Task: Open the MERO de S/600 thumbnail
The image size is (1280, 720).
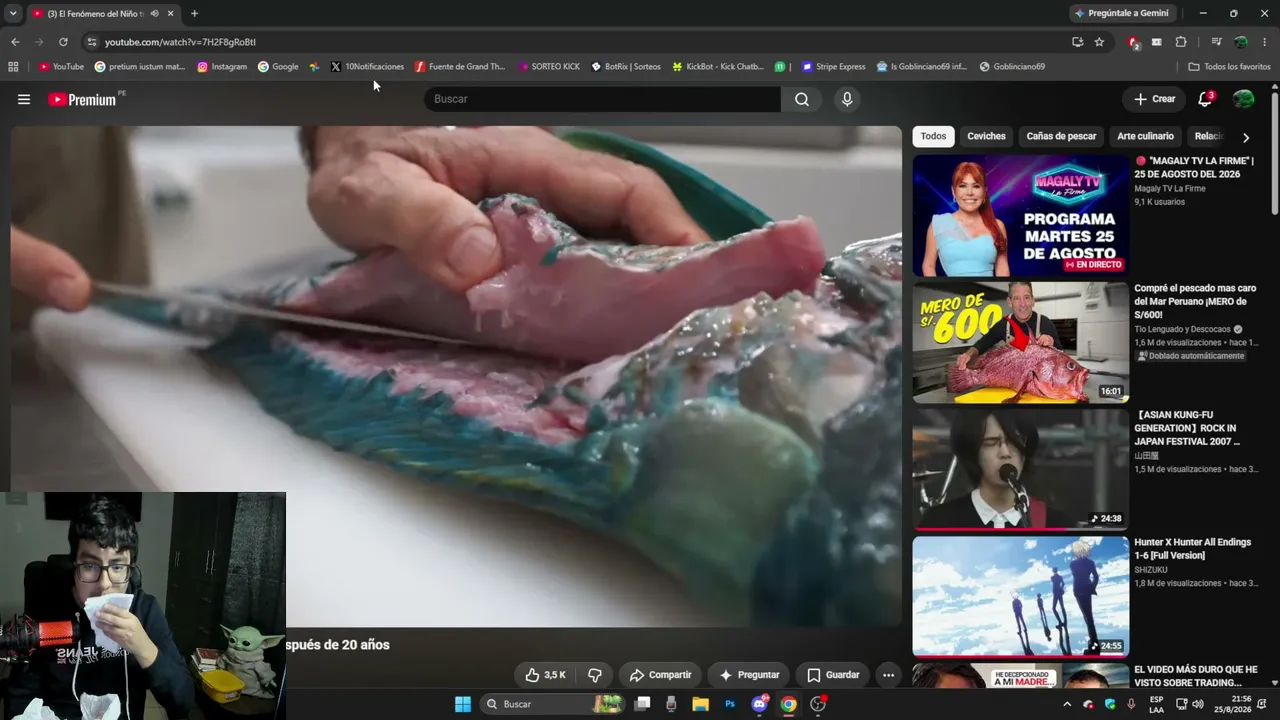Action: pos(1020,342)
